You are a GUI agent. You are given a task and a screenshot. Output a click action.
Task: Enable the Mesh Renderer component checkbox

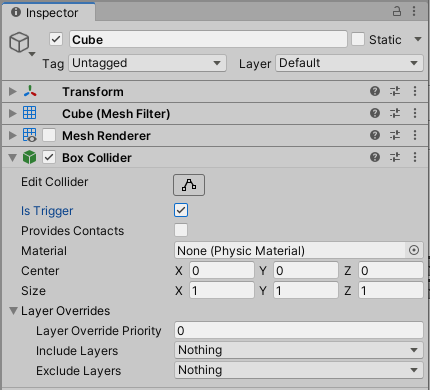click(49, 135)
